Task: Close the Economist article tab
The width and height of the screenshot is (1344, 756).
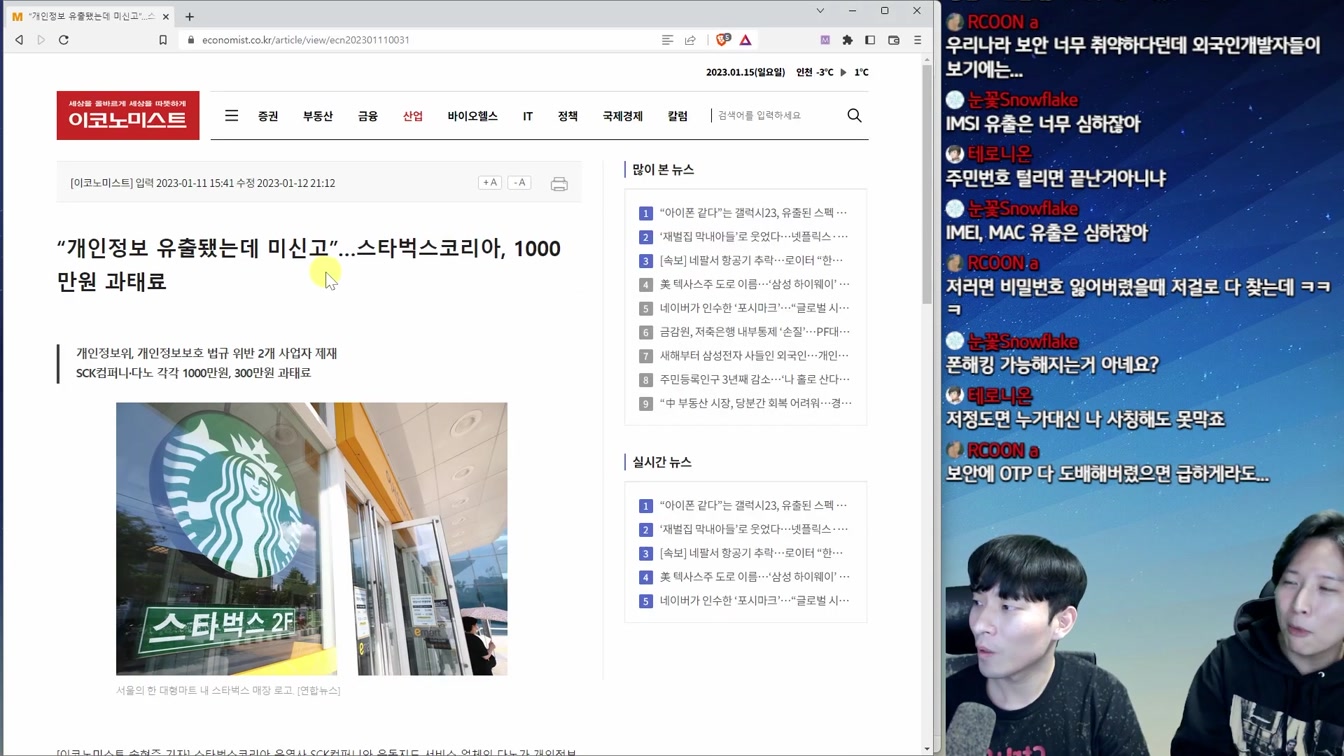Action: click(x=166, y=16)
